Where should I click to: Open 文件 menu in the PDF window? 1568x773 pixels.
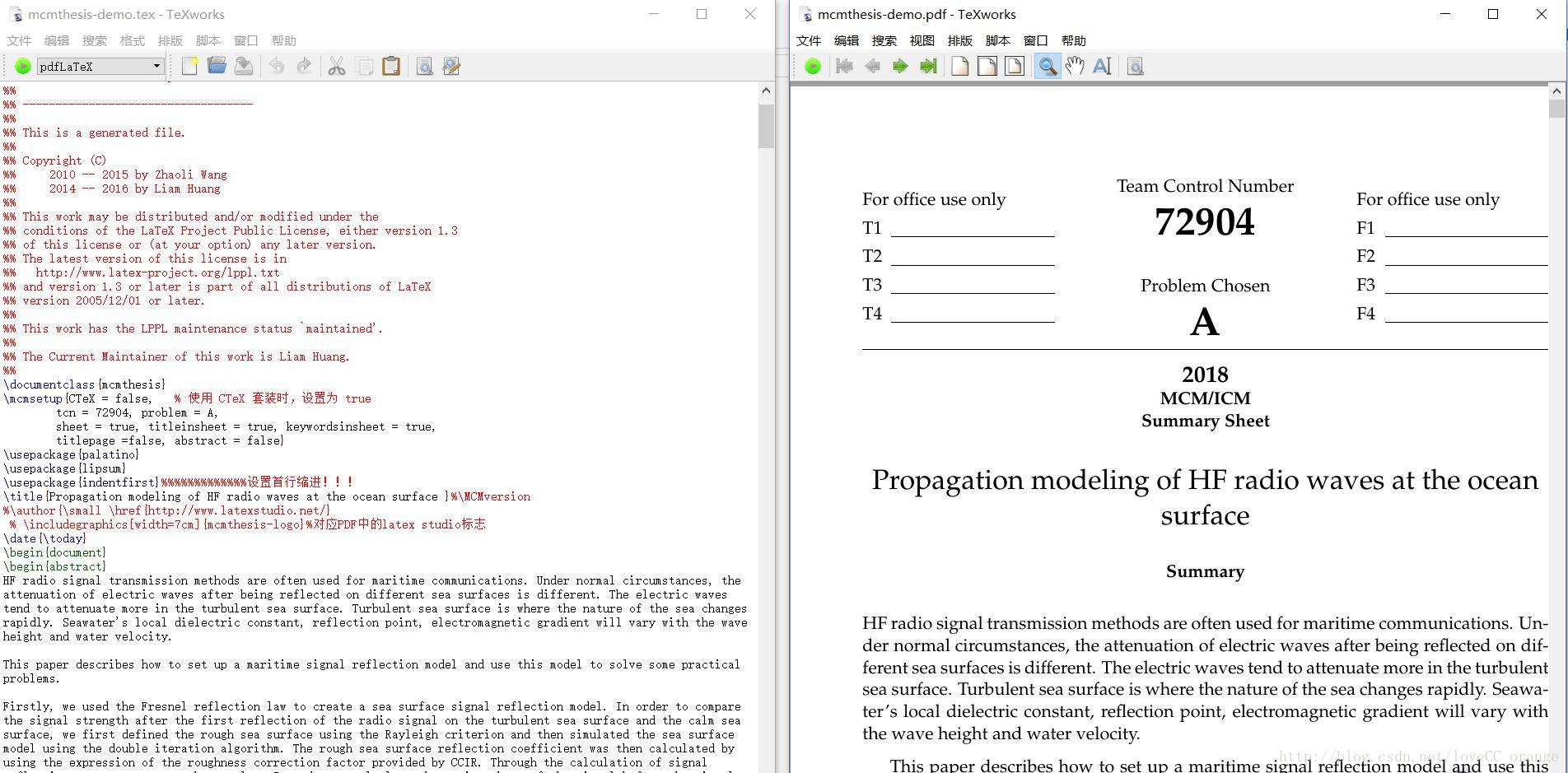coord(809,40)
